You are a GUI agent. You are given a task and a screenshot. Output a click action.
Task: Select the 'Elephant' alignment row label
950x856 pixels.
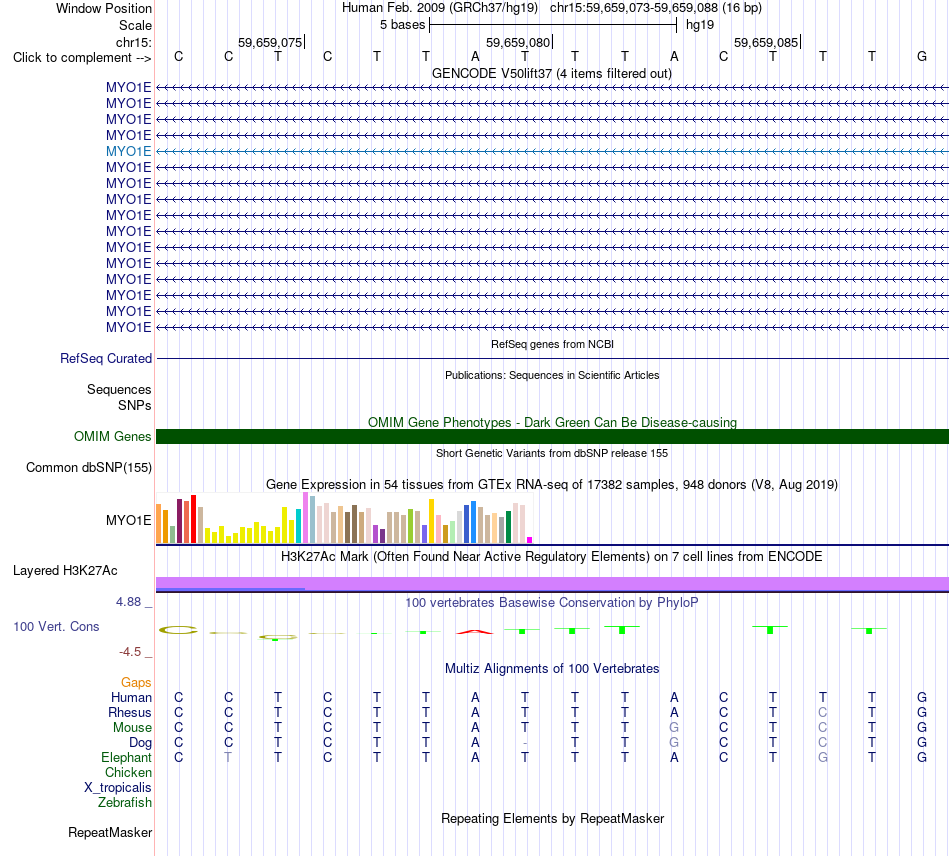point(126,758)
